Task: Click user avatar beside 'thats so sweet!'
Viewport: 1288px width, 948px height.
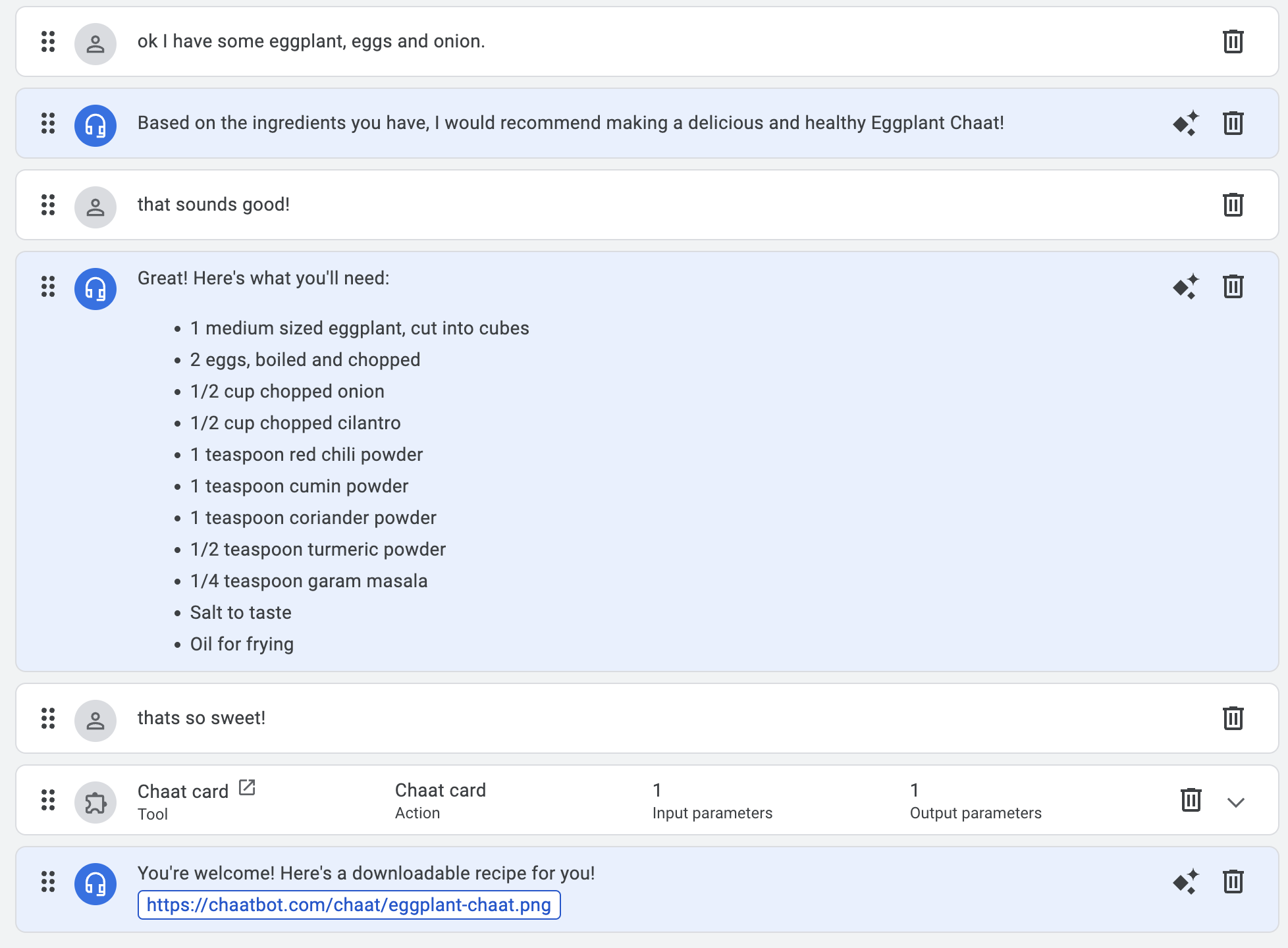Action: point(95,721)
